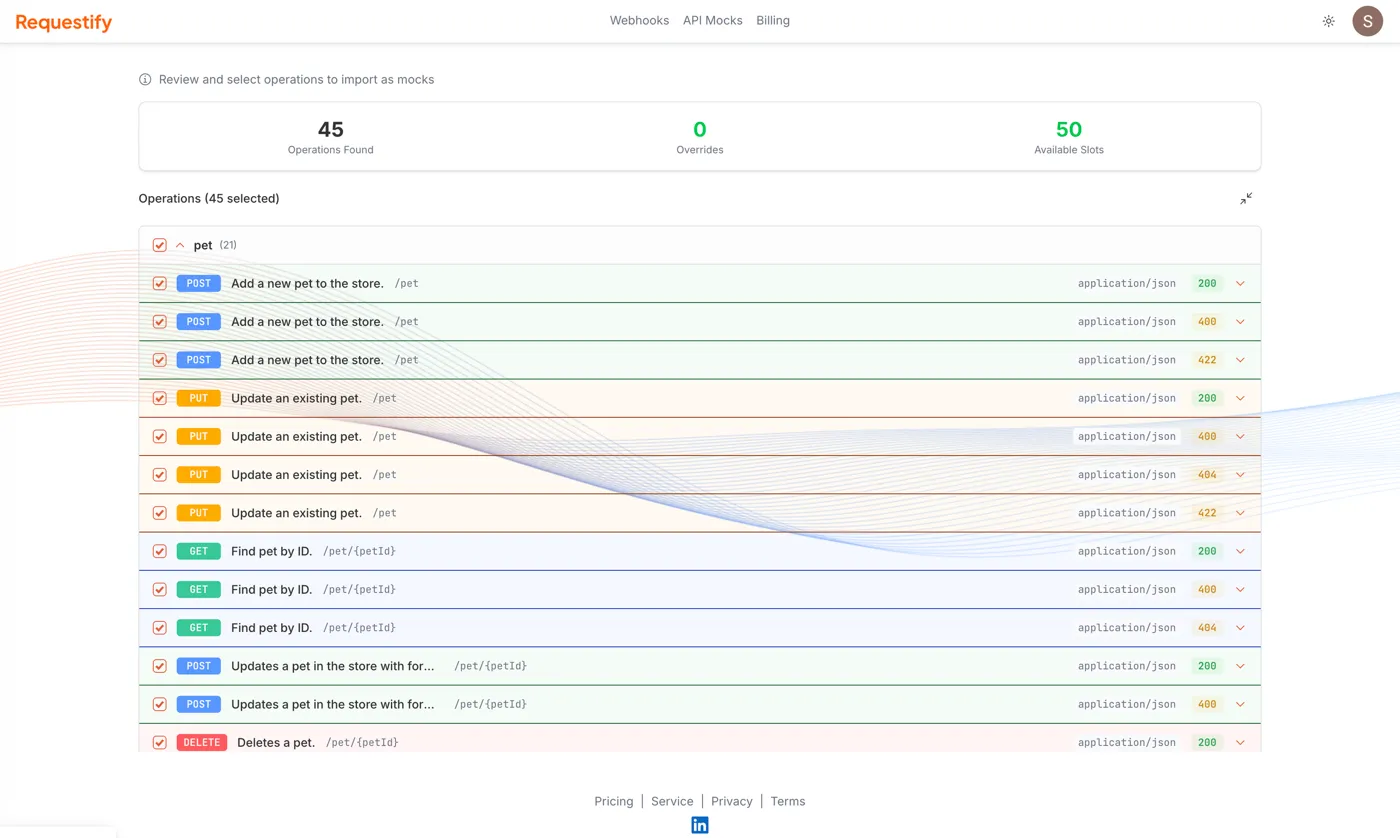Open the Billing nav item
This screenshot has height=838, width=1400.
[x=773, y=20]
